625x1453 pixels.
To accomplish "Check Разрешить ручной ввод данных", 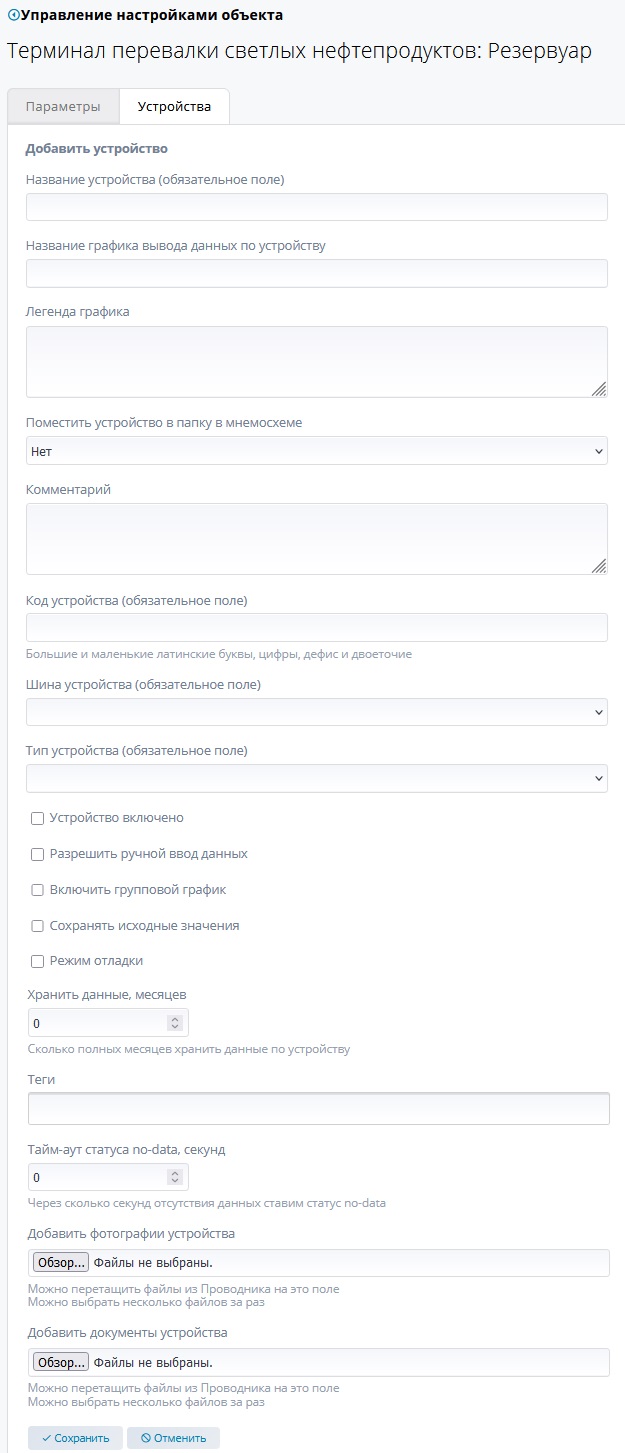I will pos(38,854).
